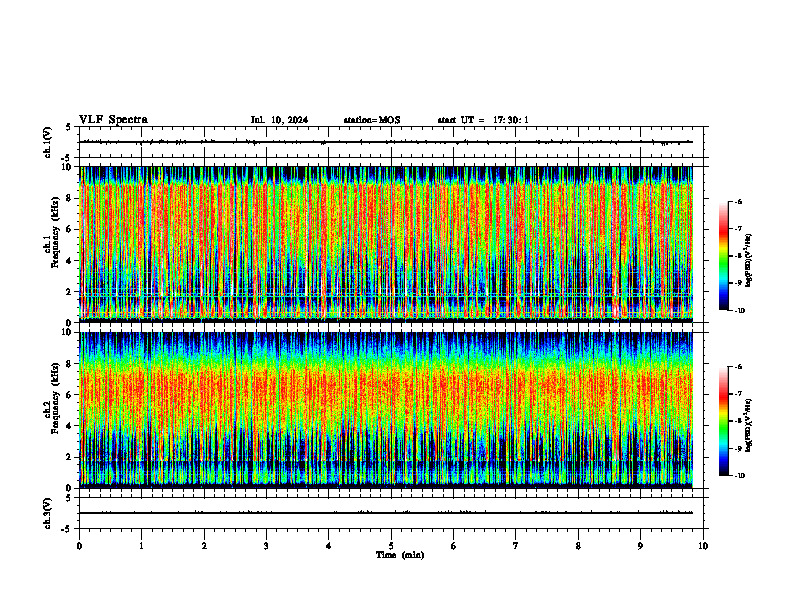Click time axis tick label 9
792x612 pixels.
click(640, 546)
